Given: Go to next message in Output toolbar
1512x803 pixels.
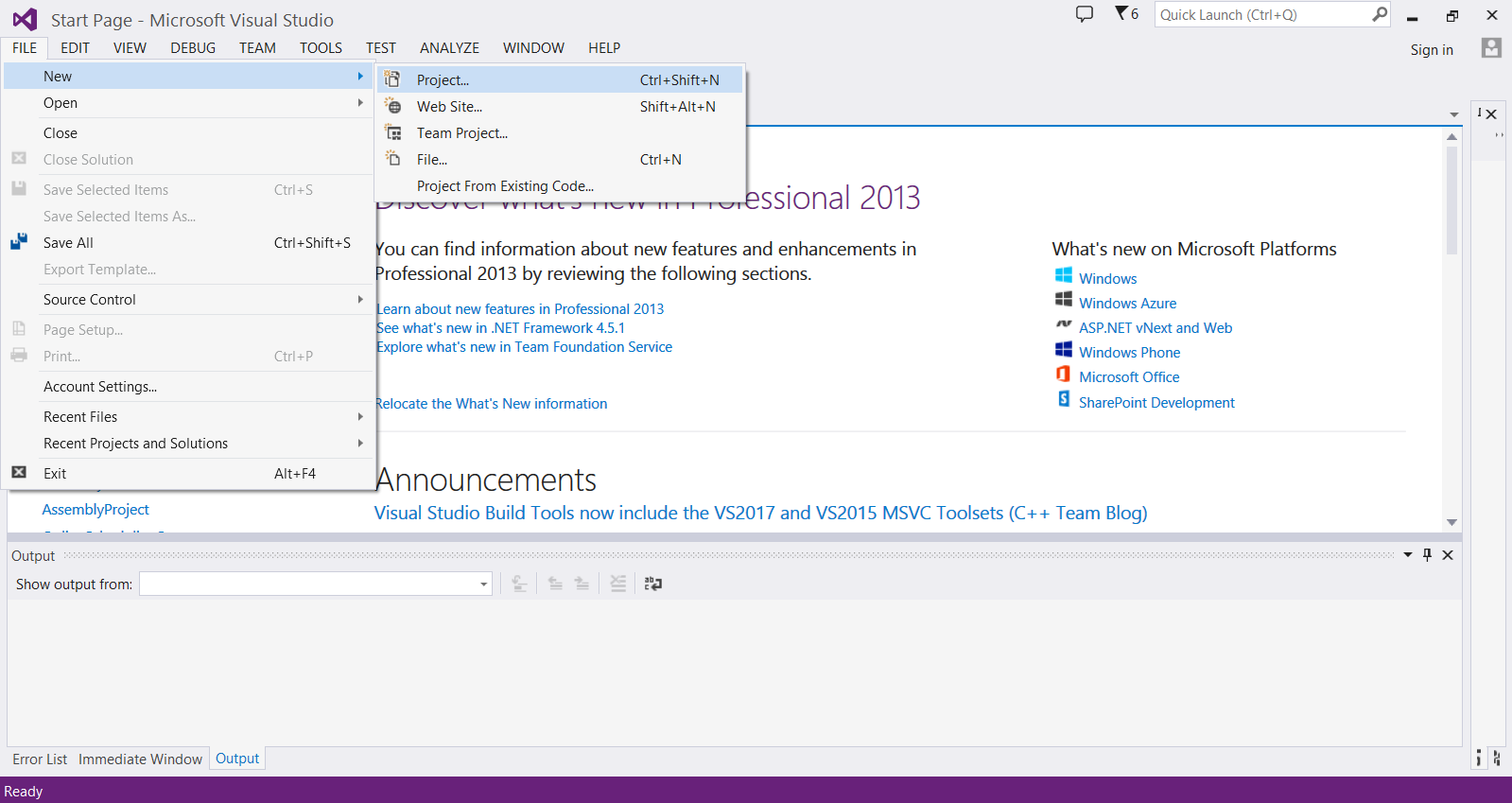Looking at the screenshot, I should pyautogui.click(x=582, y=584).
